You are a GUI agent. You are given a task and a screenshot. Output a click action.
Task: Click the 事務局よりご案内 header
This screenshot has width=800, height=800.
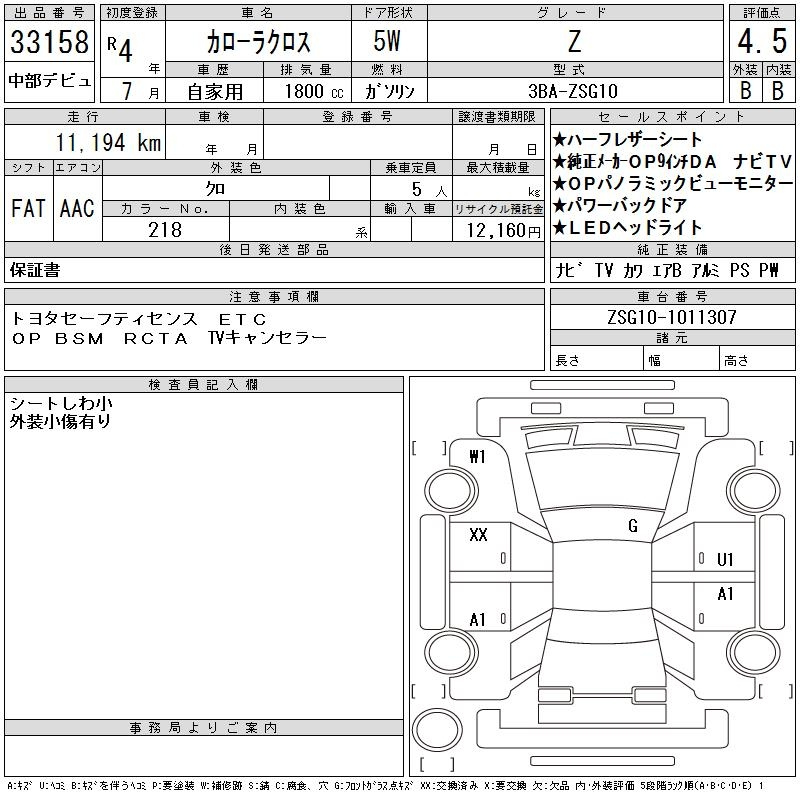point(204,728)
